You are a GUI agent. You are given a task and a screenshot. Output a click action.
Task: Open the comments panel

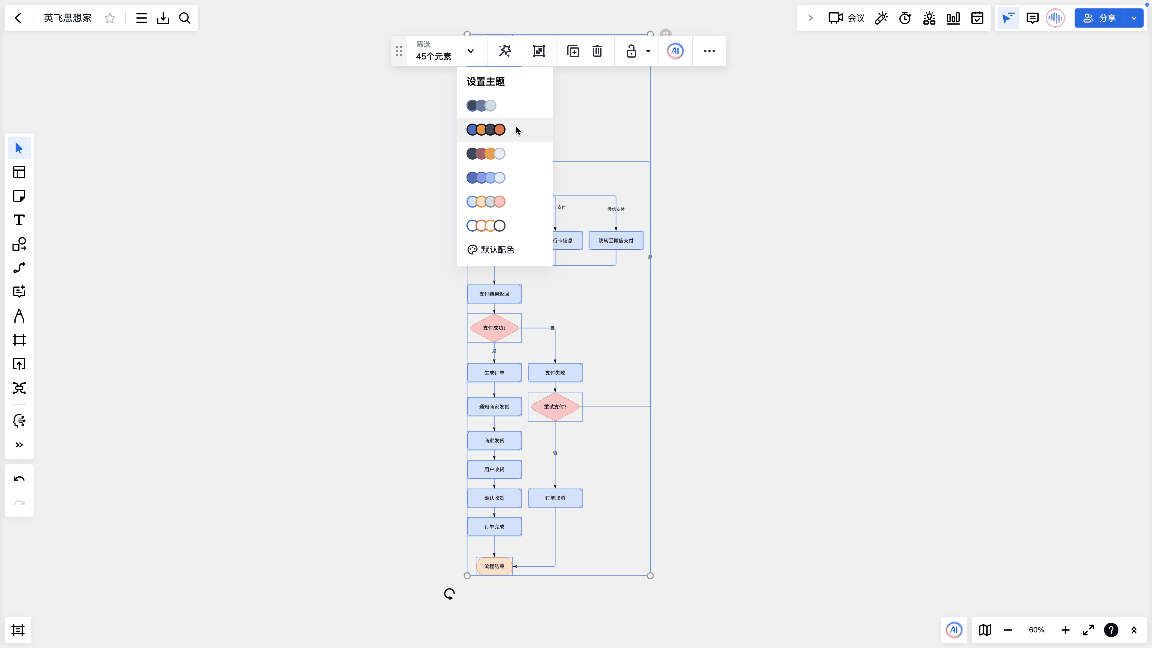tap(1032, 18)
